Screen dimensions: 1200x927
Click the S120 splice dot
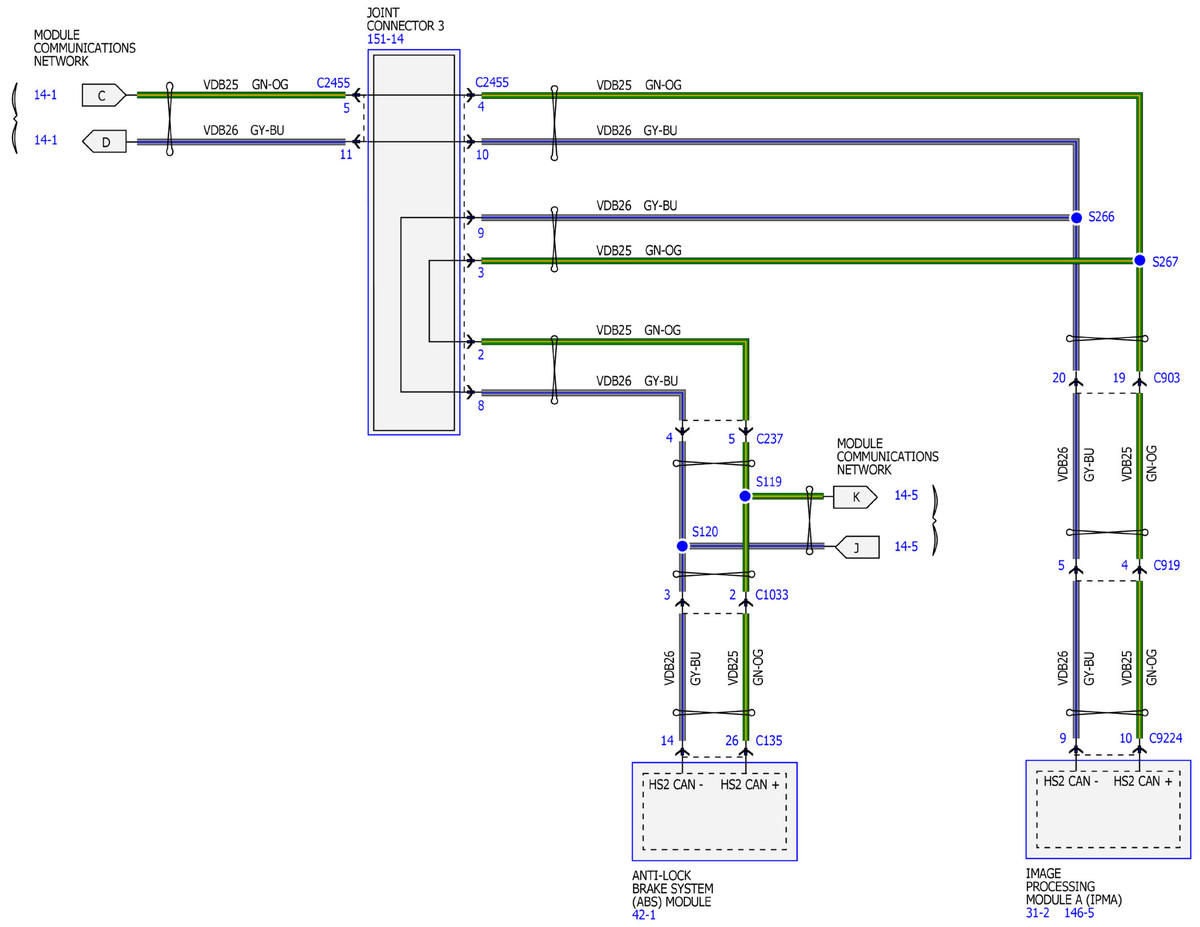(x=682, y=546)
